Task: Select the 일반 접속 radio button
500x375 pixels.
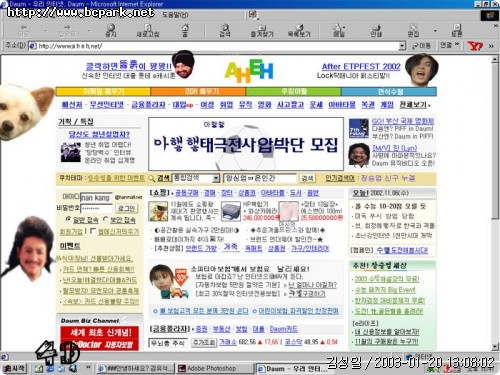Action: point(68,219)
